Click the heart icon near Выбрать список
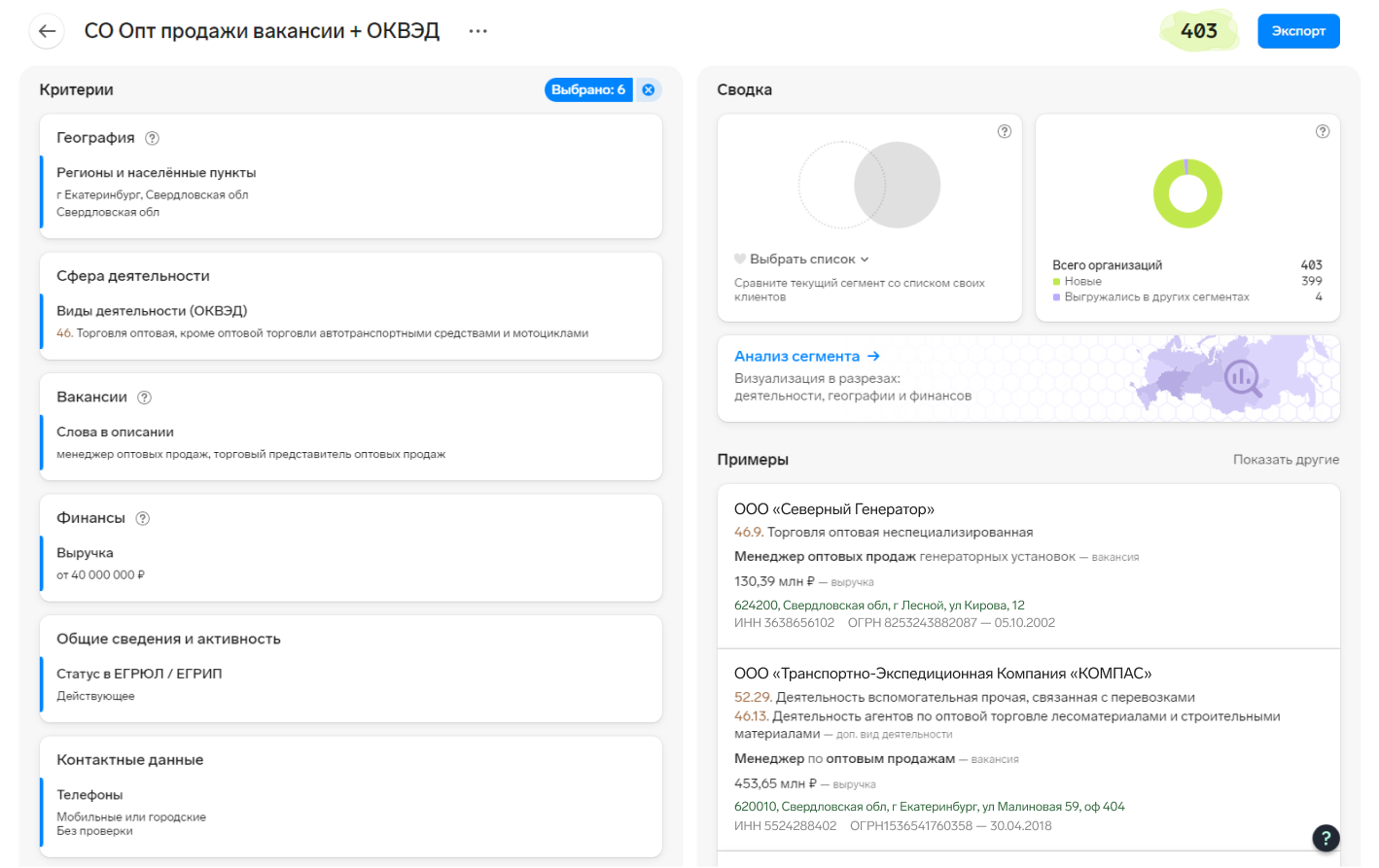 [x=740, y=259]
